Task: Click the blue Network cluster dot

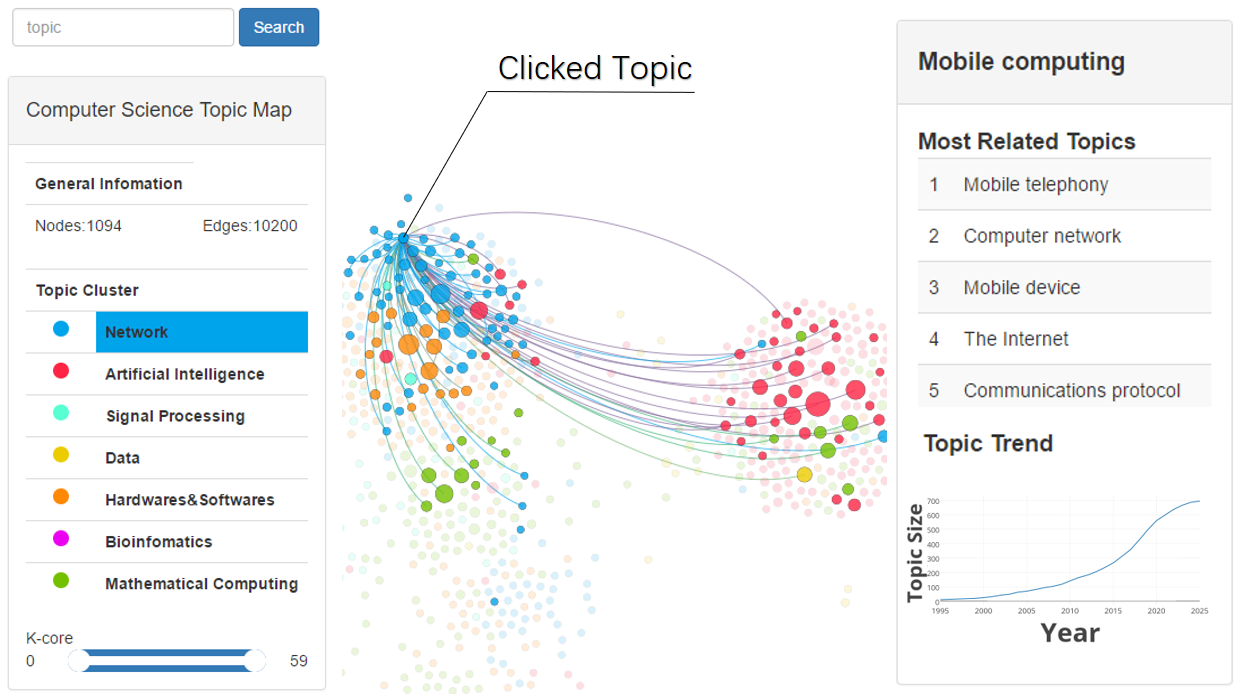Action: [x=61, y=328]
